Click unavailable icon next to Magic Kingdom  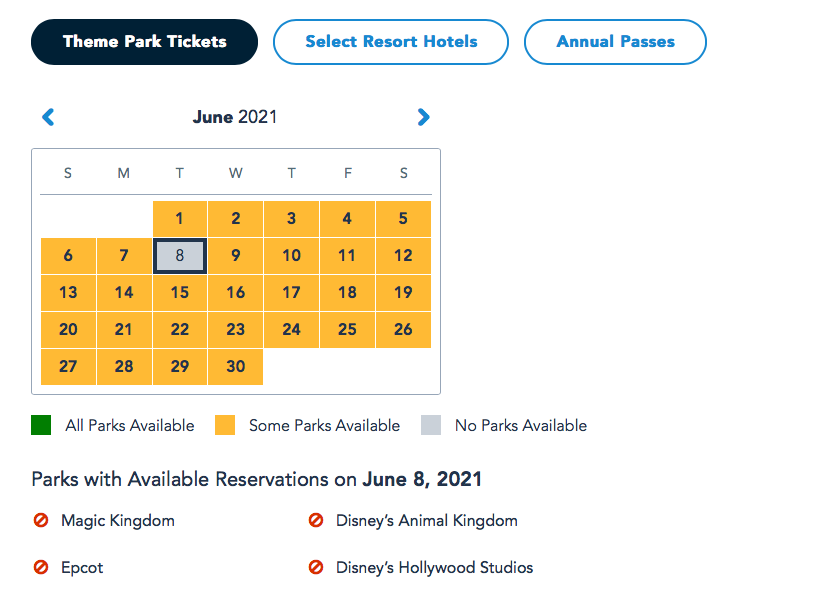[x=41, y=521]
